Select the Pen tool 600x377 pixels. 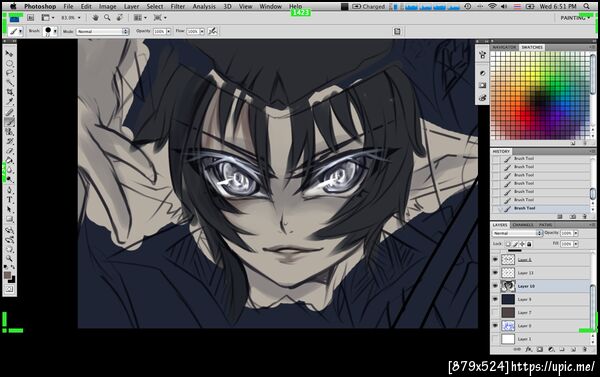[x=9, y=190]
